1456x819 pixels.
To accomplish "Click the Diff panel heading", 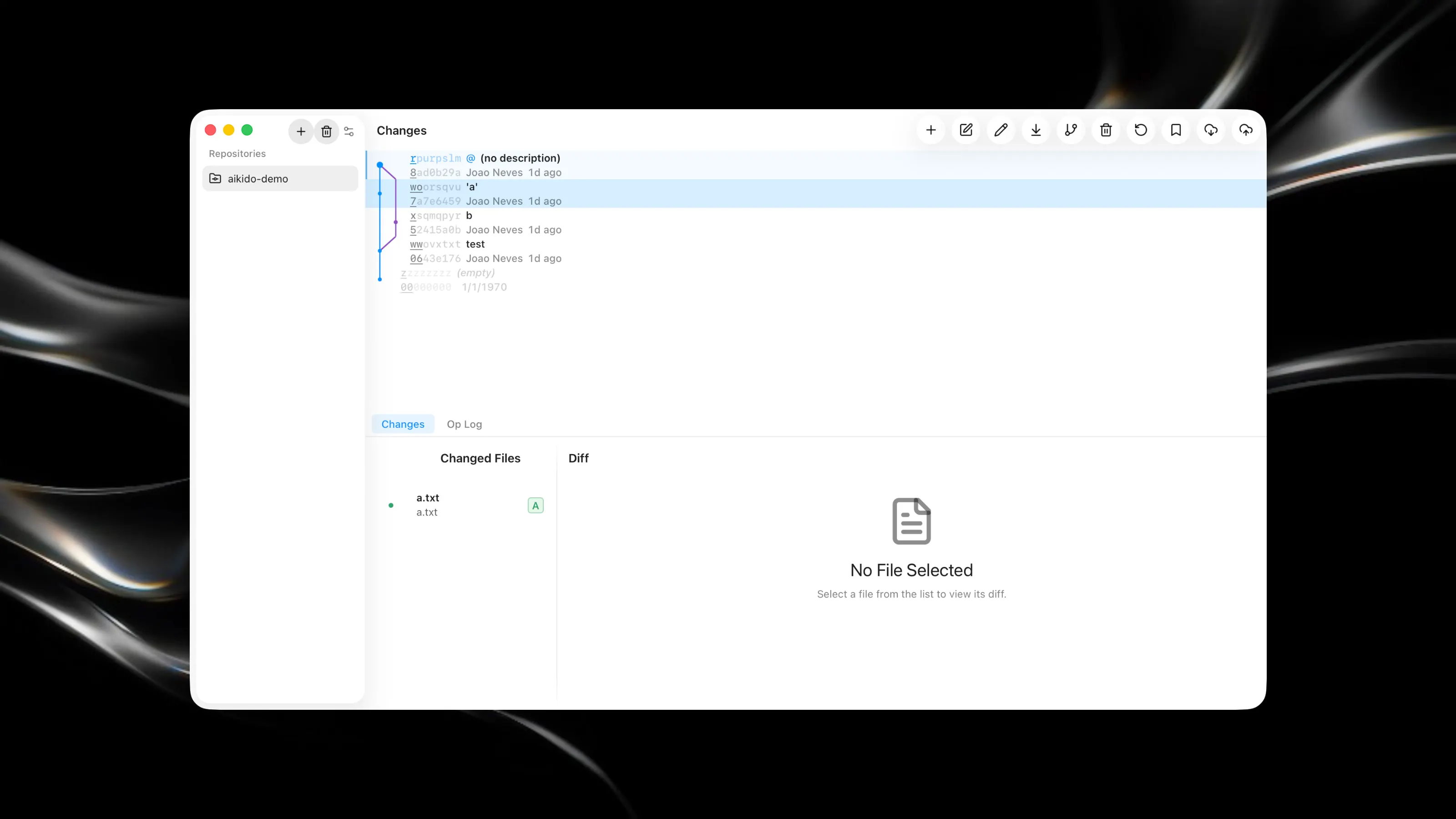I will (x=578, y=458).
